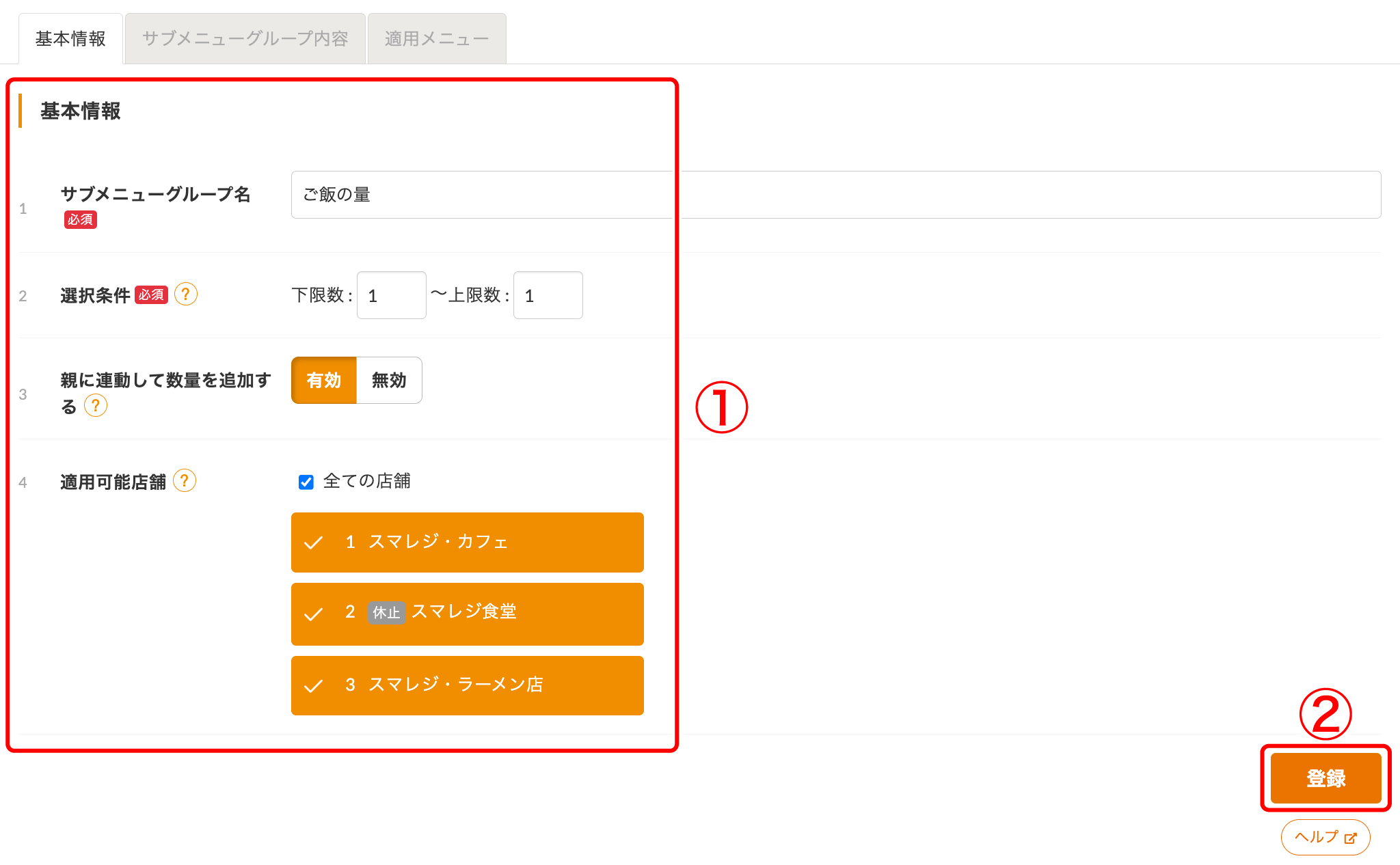Click checkmark on スマレジ・カフェ row
The height and width of the screenshot is (865, 1400).
coord(313,543)
